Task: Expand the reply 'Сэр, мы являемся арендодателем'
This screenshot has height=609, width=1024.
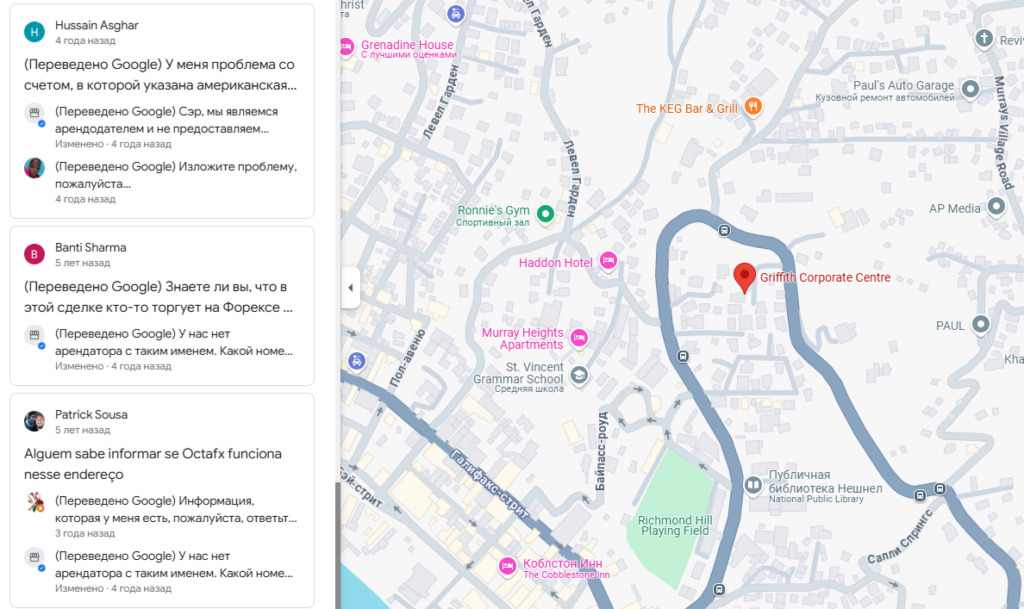Action: tap(167, 120)
